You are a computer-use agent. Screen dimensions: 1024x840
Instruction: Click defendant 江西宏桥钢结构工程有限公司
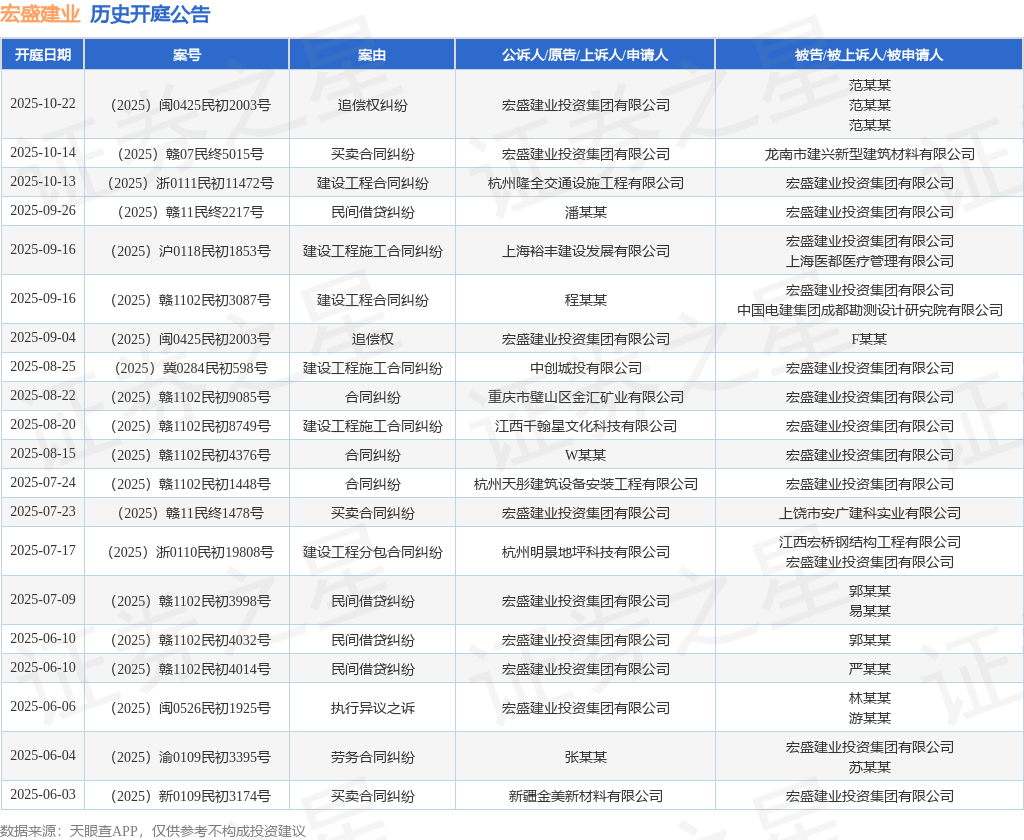click(869, 542)
